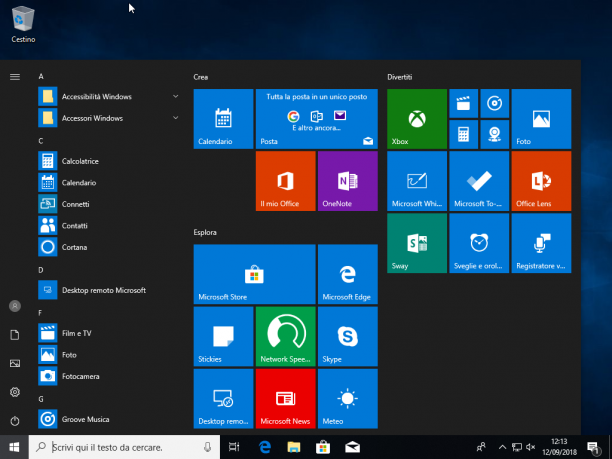The width and height of the screenshot is (612, 459).
Task: Click the letter F group header
Action: tap(40, 313)
